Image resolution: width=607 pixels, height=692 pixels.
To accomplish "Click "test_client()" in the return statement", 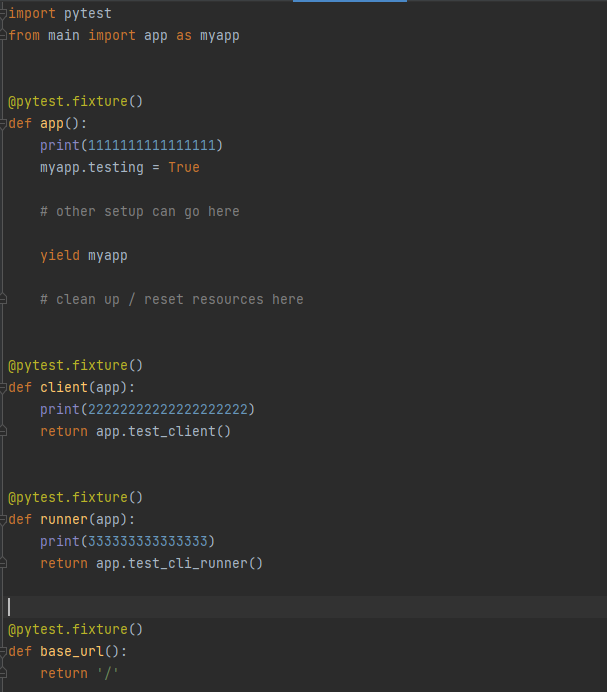I will (x=179, y=431).
